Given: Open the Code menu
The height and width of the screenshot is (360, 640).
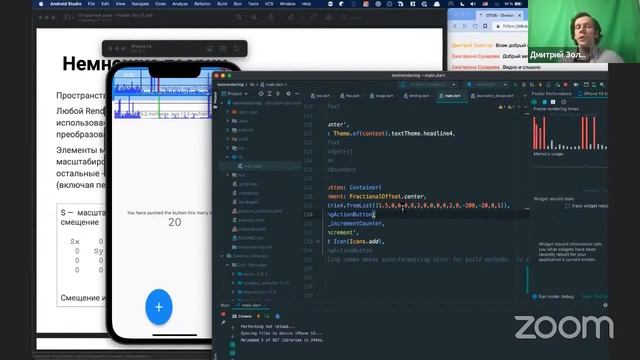Looking at the screenshot, I should click(160, 4).
